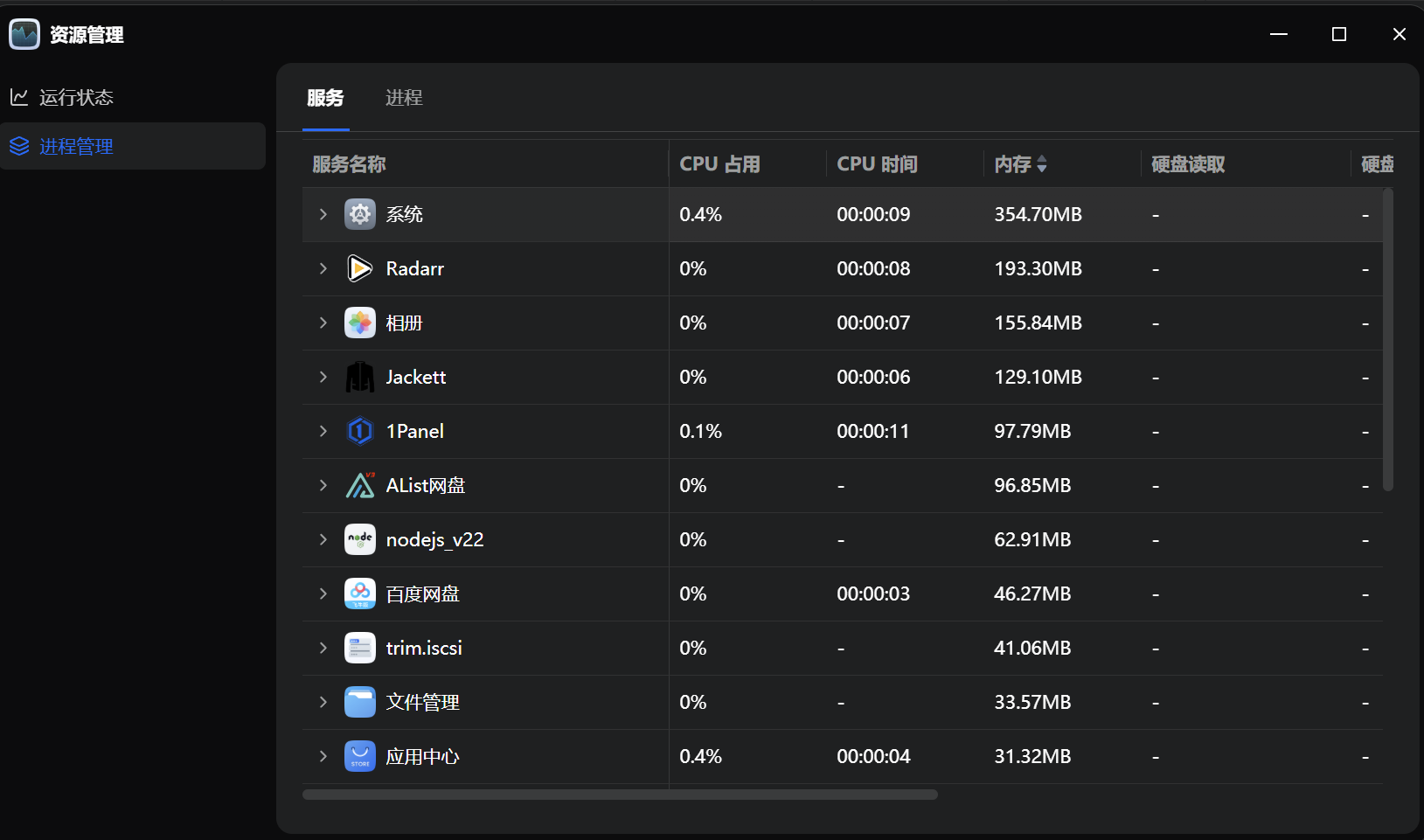Select the 服务 tab
Screen dimensions: 1424x840
coord(325,98)
